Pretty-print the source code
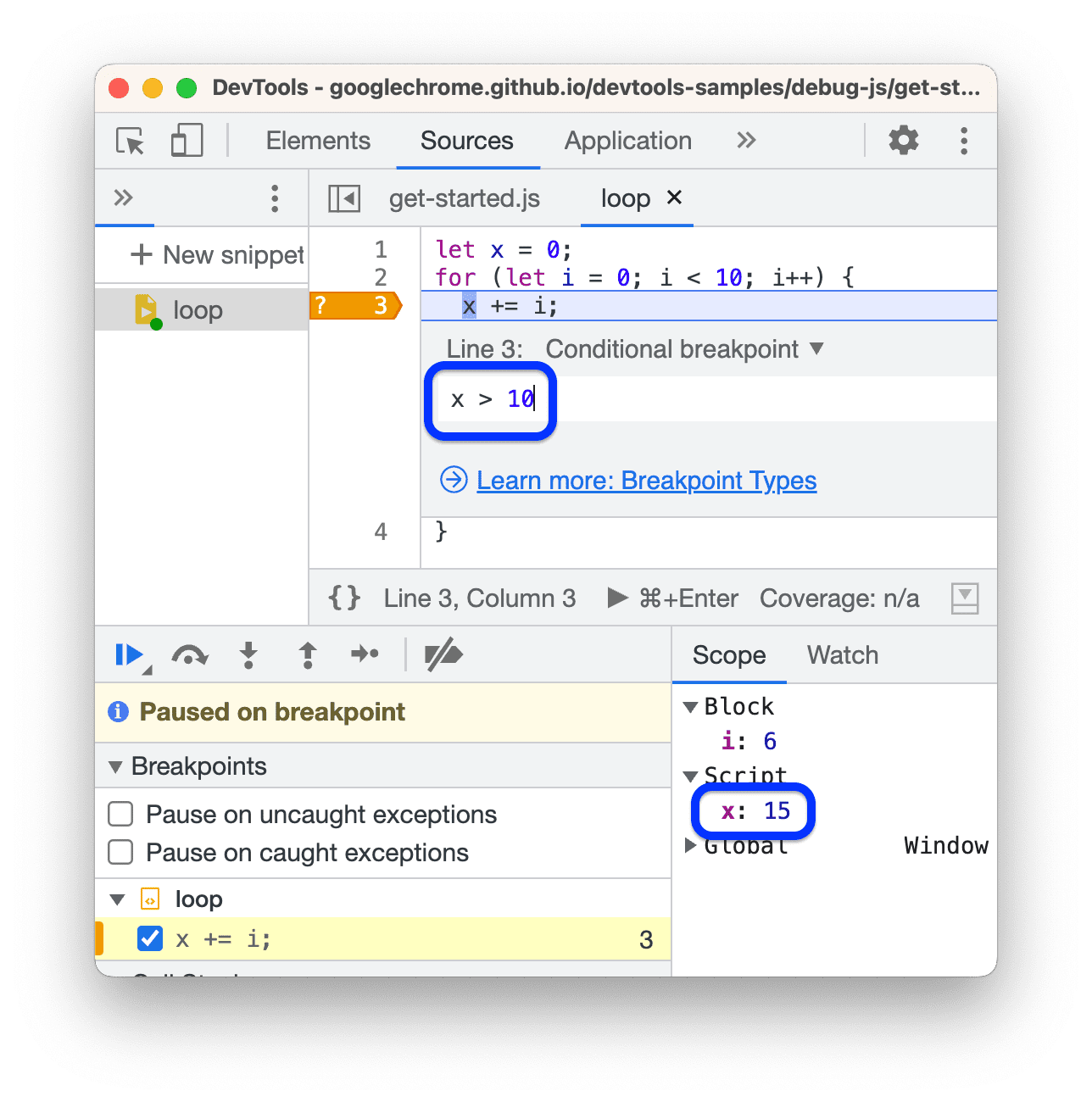Image resolution: width=1092 pixels, height=1102 pixels. tap(343, 598)
